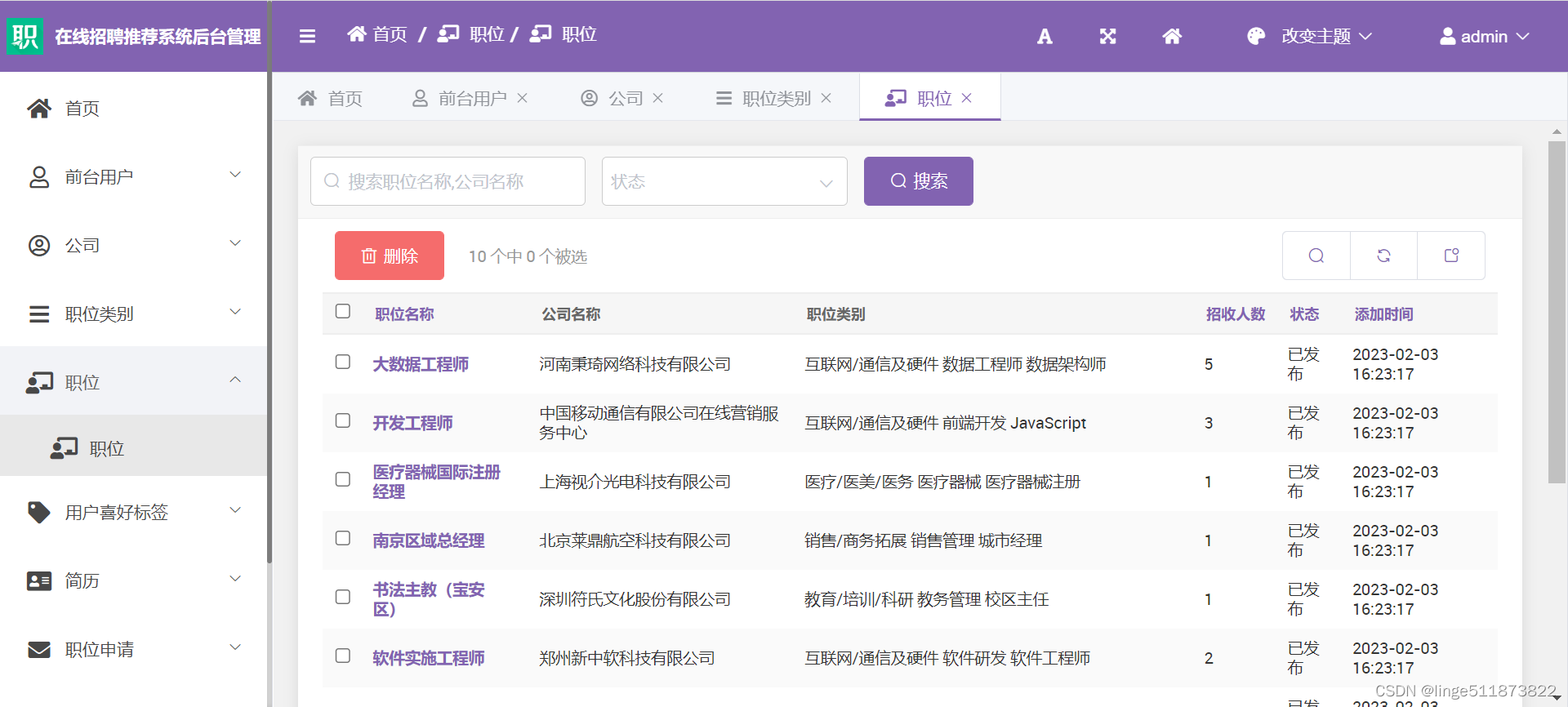Screen dimensions: 1568x707
Task: Click the 职位 parent menu icon in sidebar
Action: pos(39,383)
